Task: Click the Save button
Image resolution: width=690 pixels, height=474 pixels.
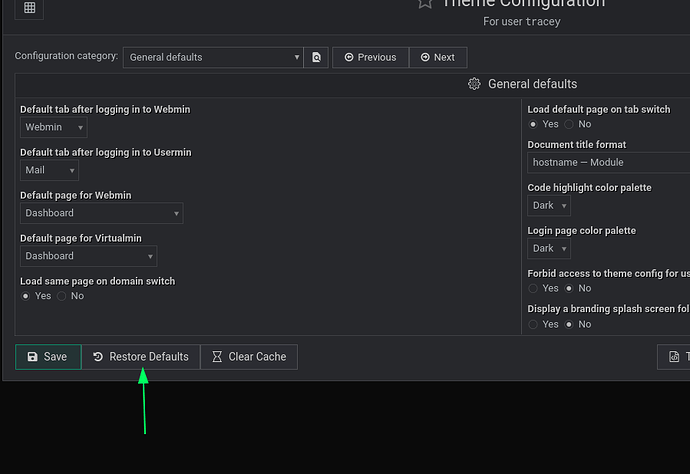Action: pyautogui.click(x=48, y=357)
